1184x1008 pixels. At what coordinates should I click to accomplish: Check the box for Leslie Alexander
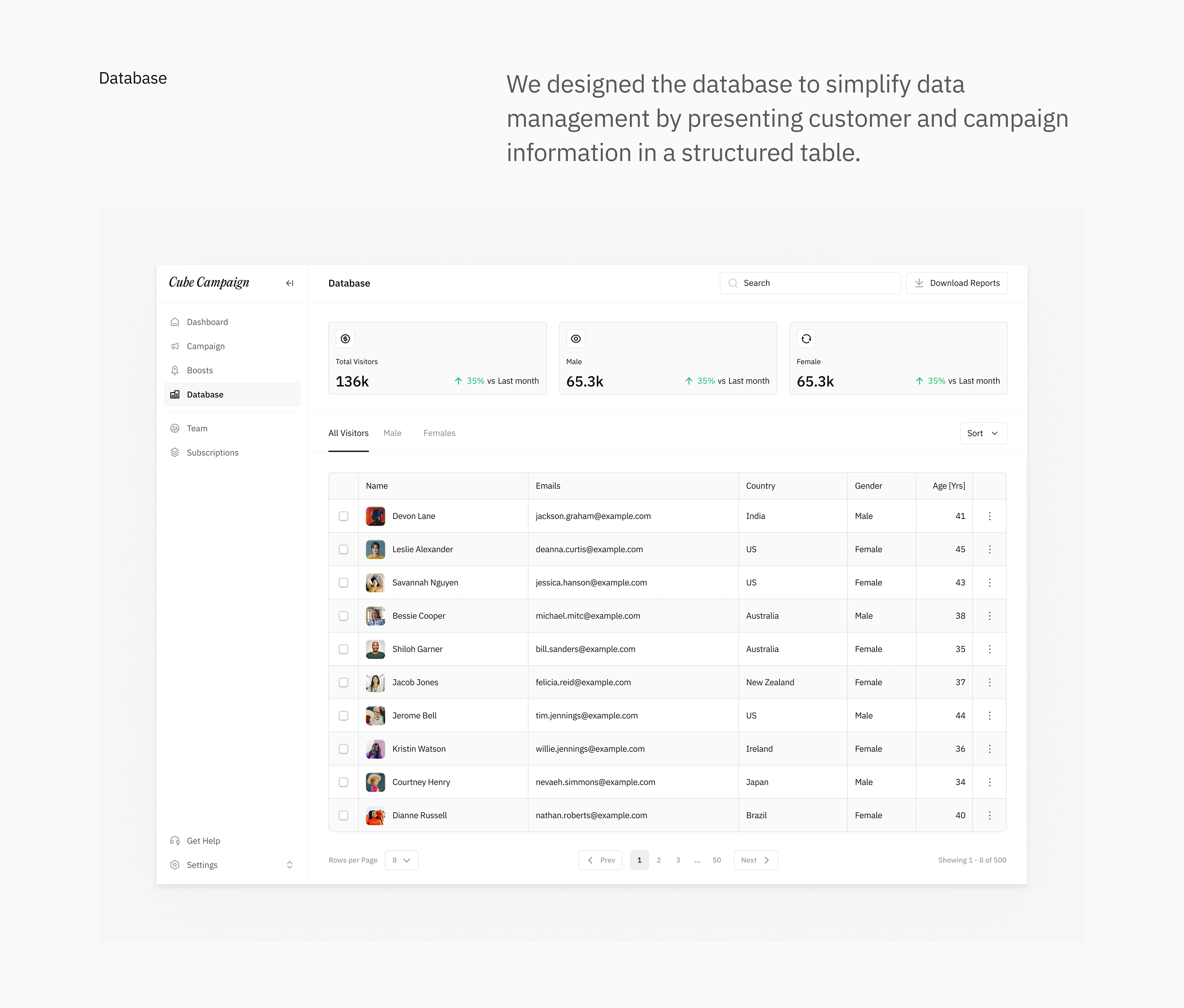(x=343, y=549)
